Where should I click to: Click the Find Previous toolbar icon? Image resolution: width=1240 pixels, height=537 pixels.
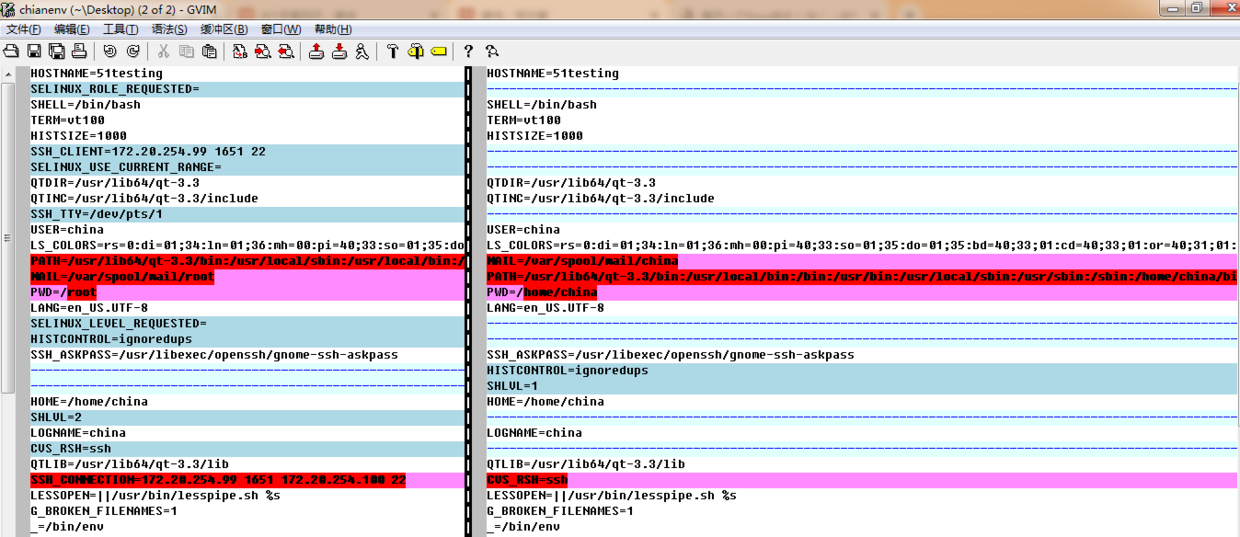point(286,51)
